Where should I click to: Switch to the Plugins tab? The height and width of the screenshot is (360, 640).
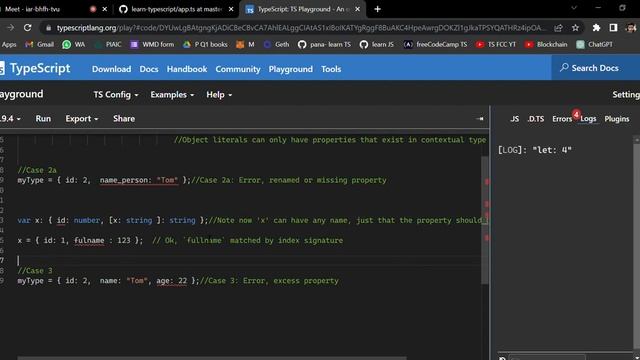617,119
